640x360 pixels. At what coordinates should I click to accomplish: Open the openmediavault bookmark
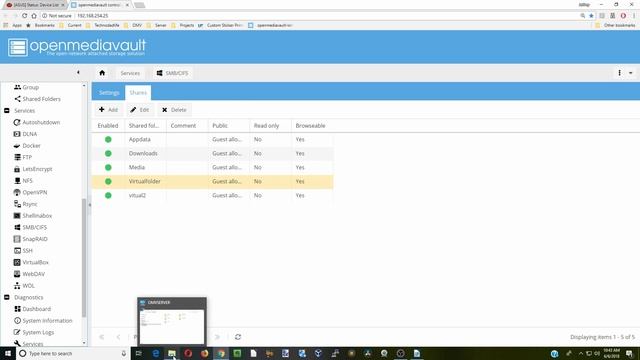270,25
